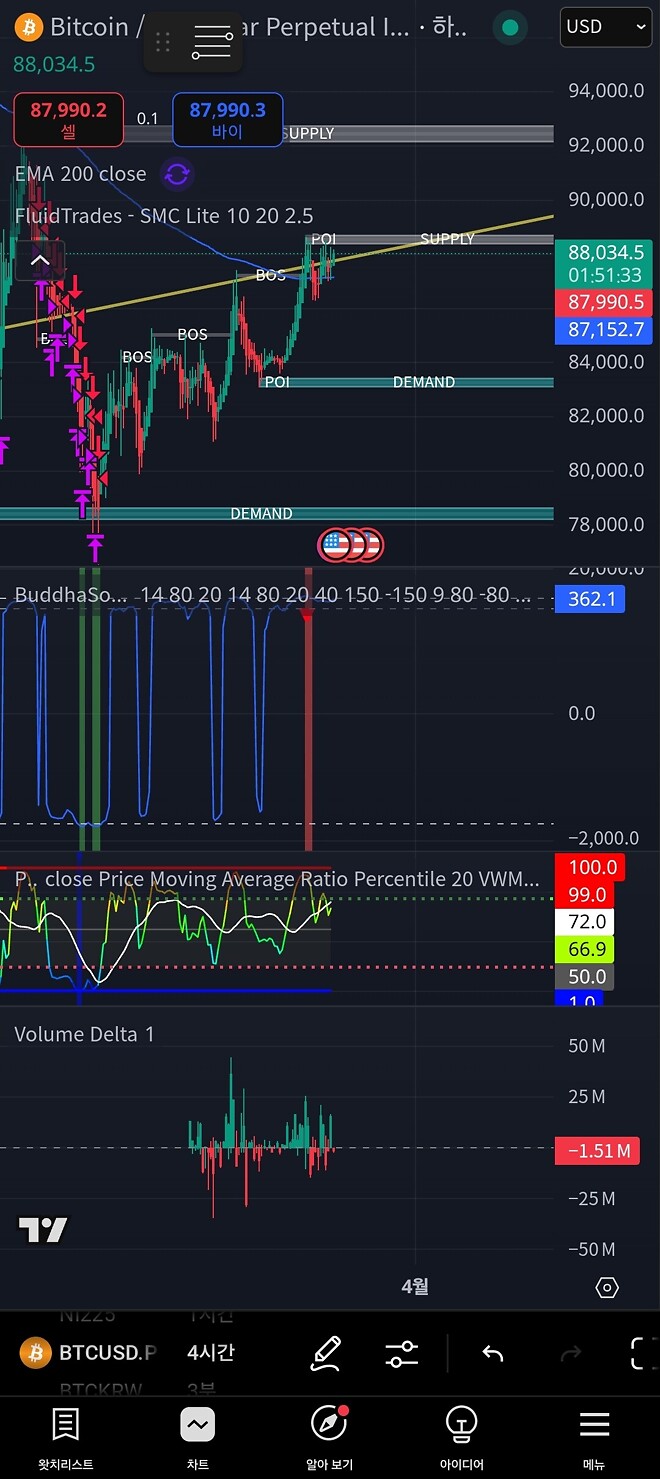Undo the last chart action
Viewport: 660px width, 1479px height.
(x=492, y=1354)
